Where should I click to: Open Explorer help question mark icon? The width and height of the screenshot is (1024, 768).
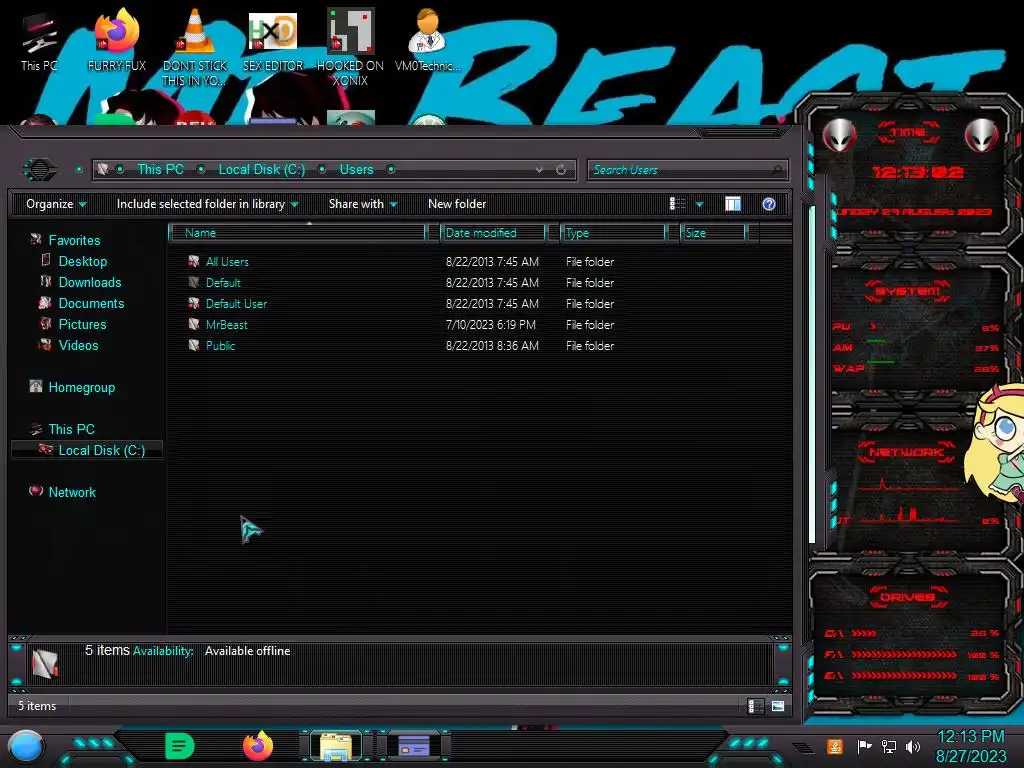click(x=769, y=204)
